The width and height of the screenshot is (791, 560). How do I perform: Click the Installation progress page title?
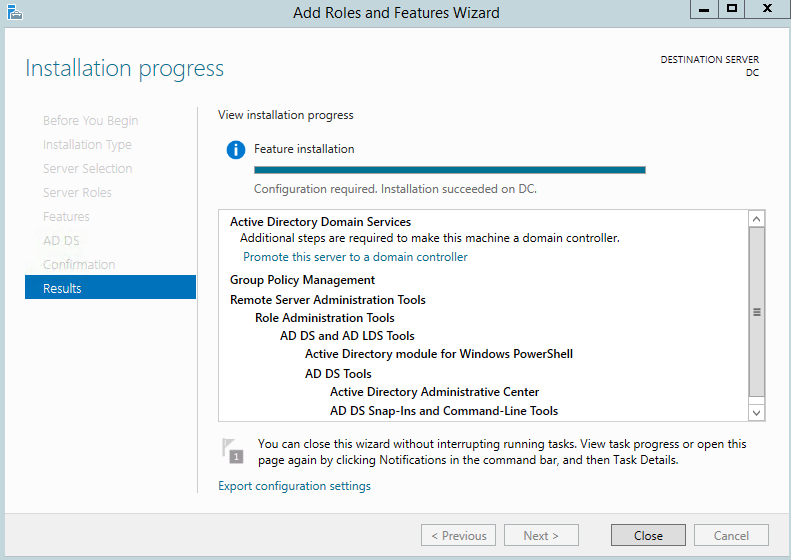(x=125, y=69)
